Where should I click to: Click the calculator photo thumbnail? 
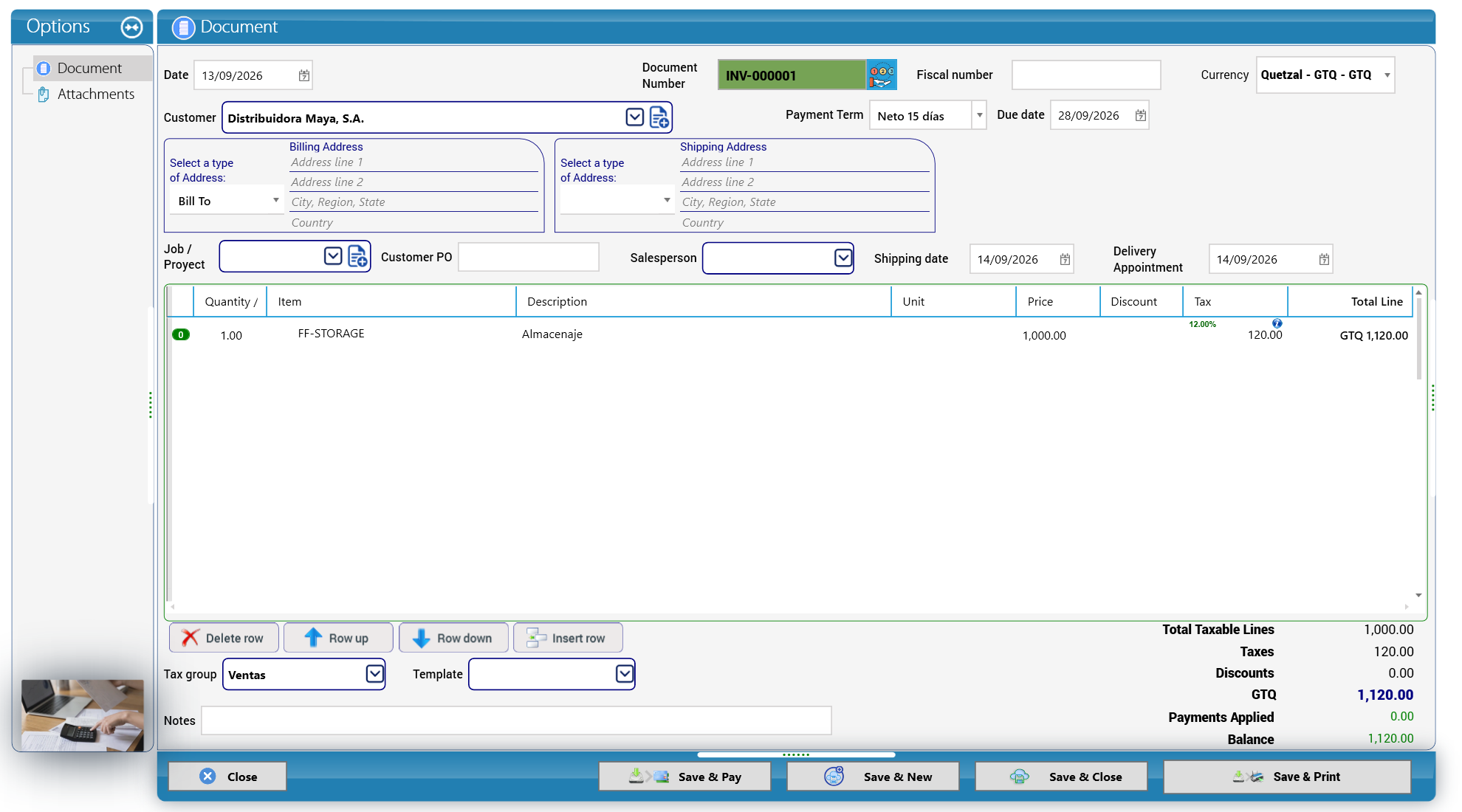pos(83,715)
